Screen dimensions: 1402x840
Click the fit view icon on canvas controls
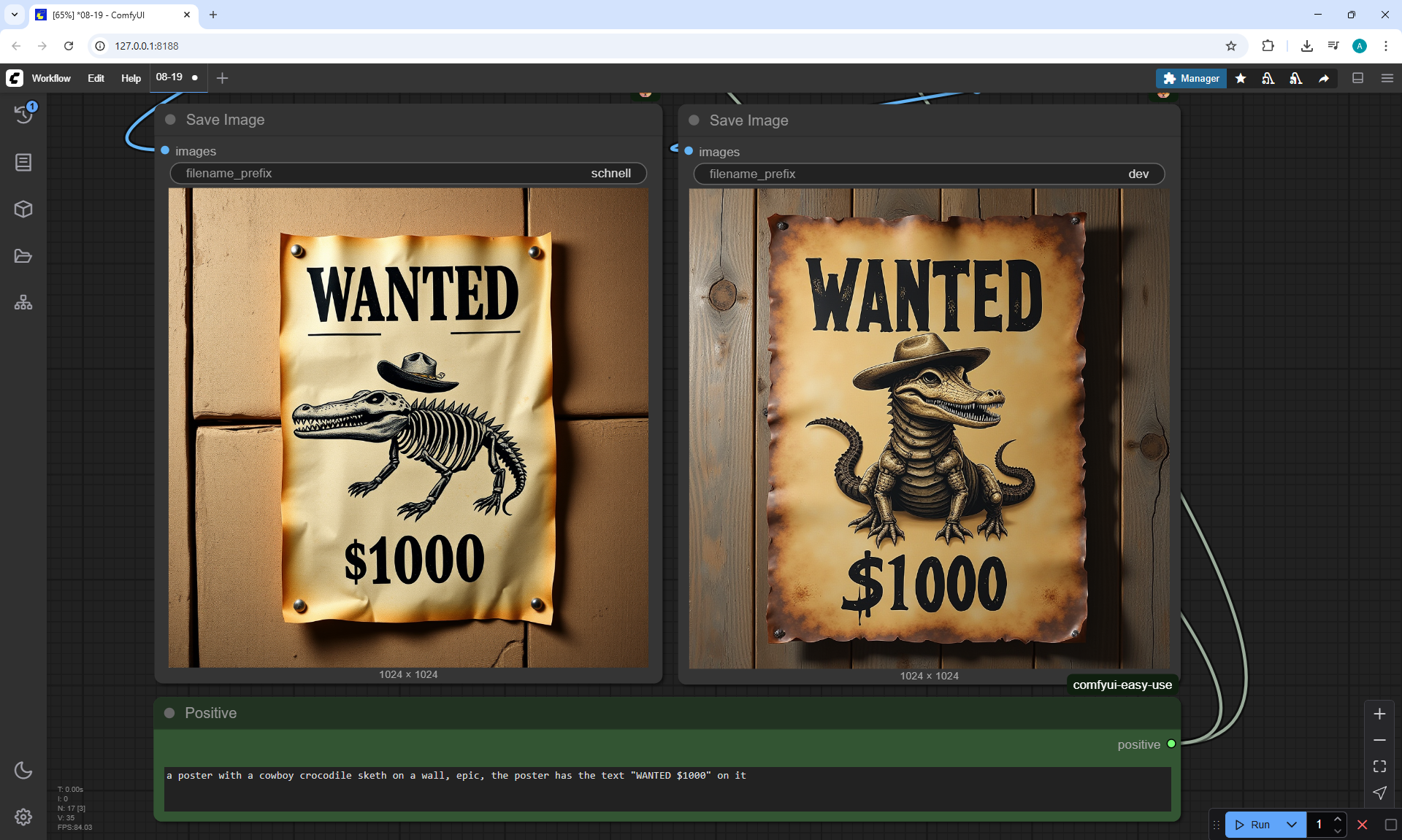[1379, 766]
